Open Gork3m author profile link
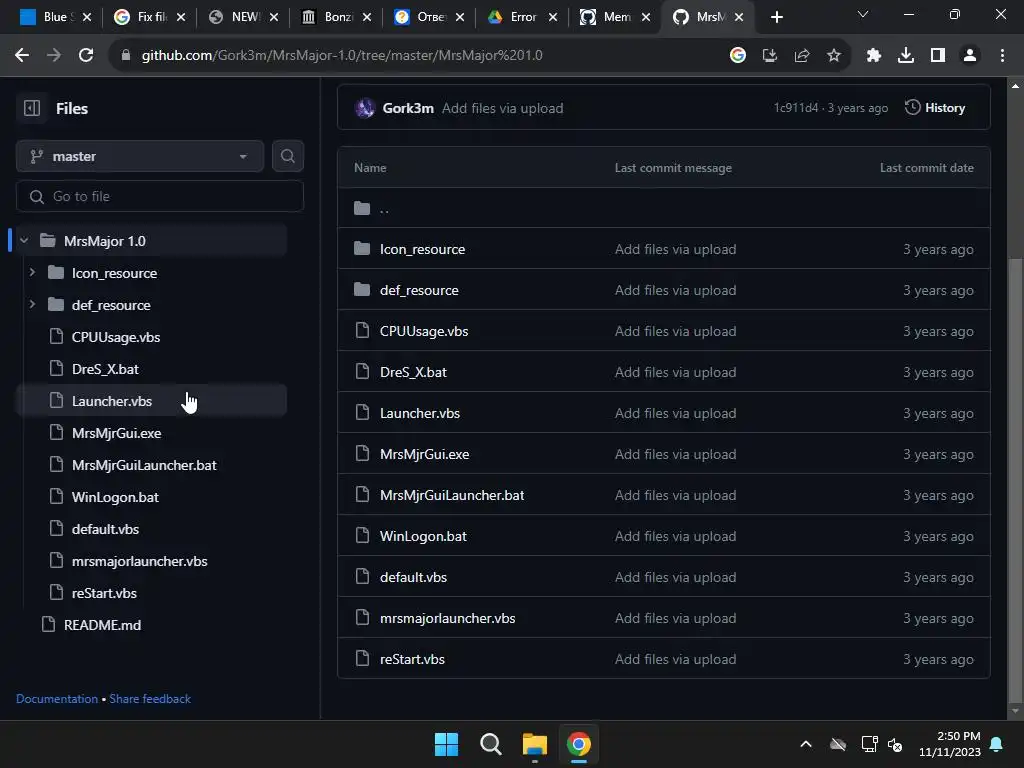The width and height of the screenshot is (1024, 768). [408, 108]
